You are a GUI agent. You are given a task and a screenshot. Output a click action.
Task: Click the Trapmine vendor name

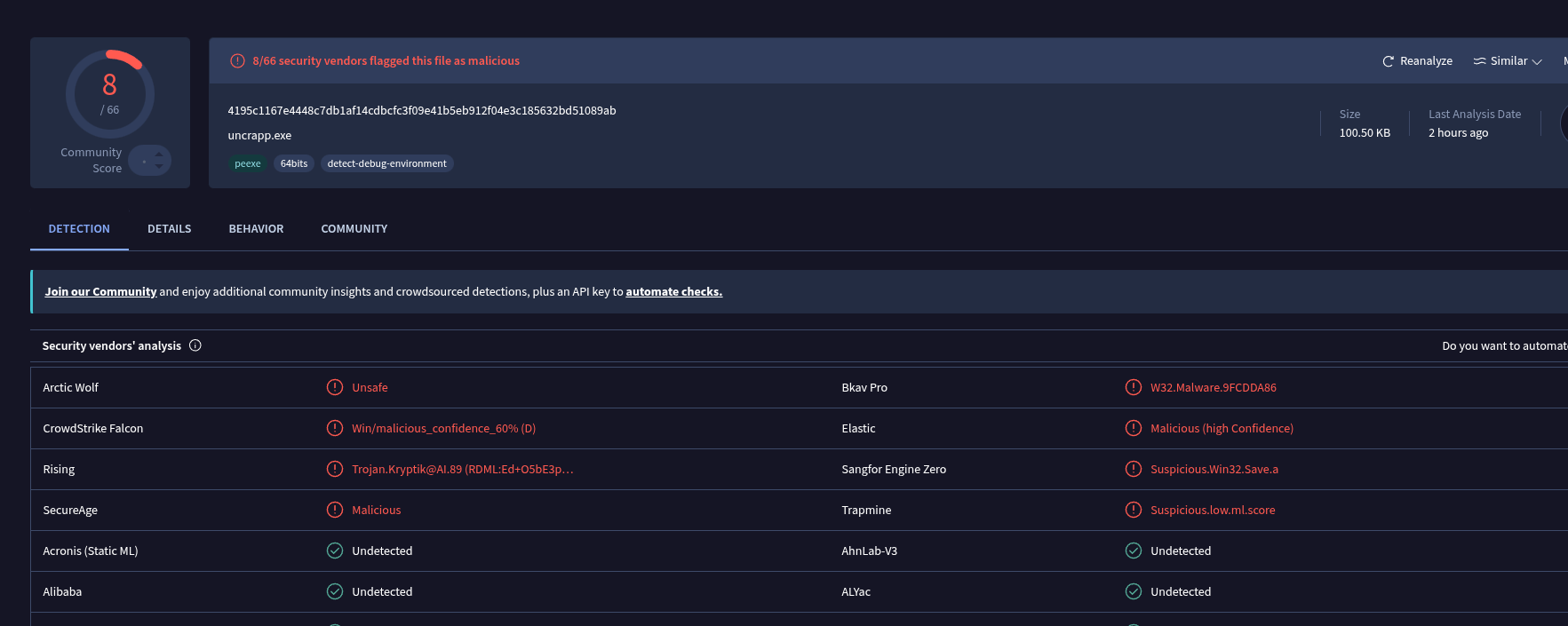tap(866, 511)
